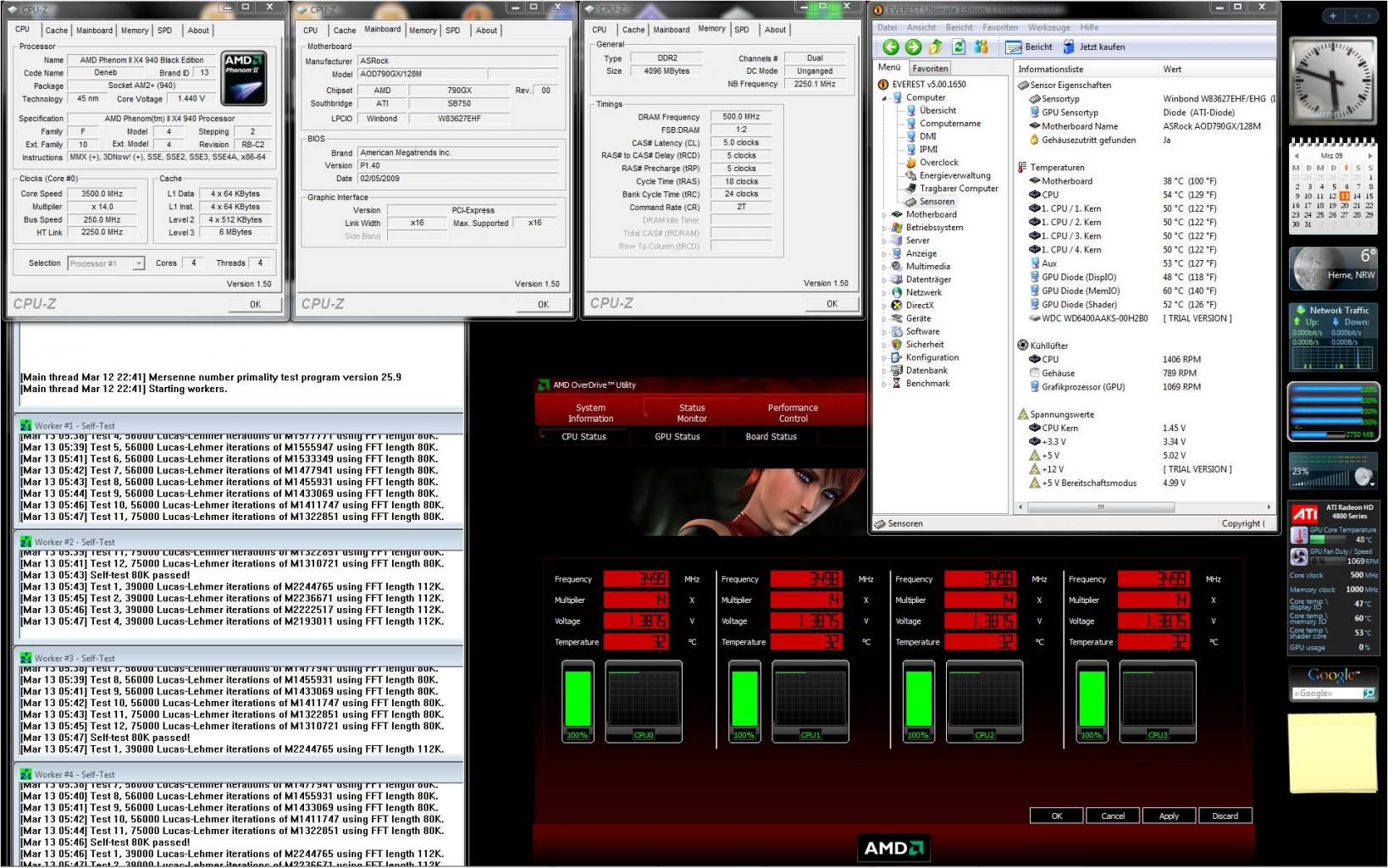Click the AMD Phenom II logo in CPU-Z
The width and height of the screenshot is (1388, 868).
(245, 78)
